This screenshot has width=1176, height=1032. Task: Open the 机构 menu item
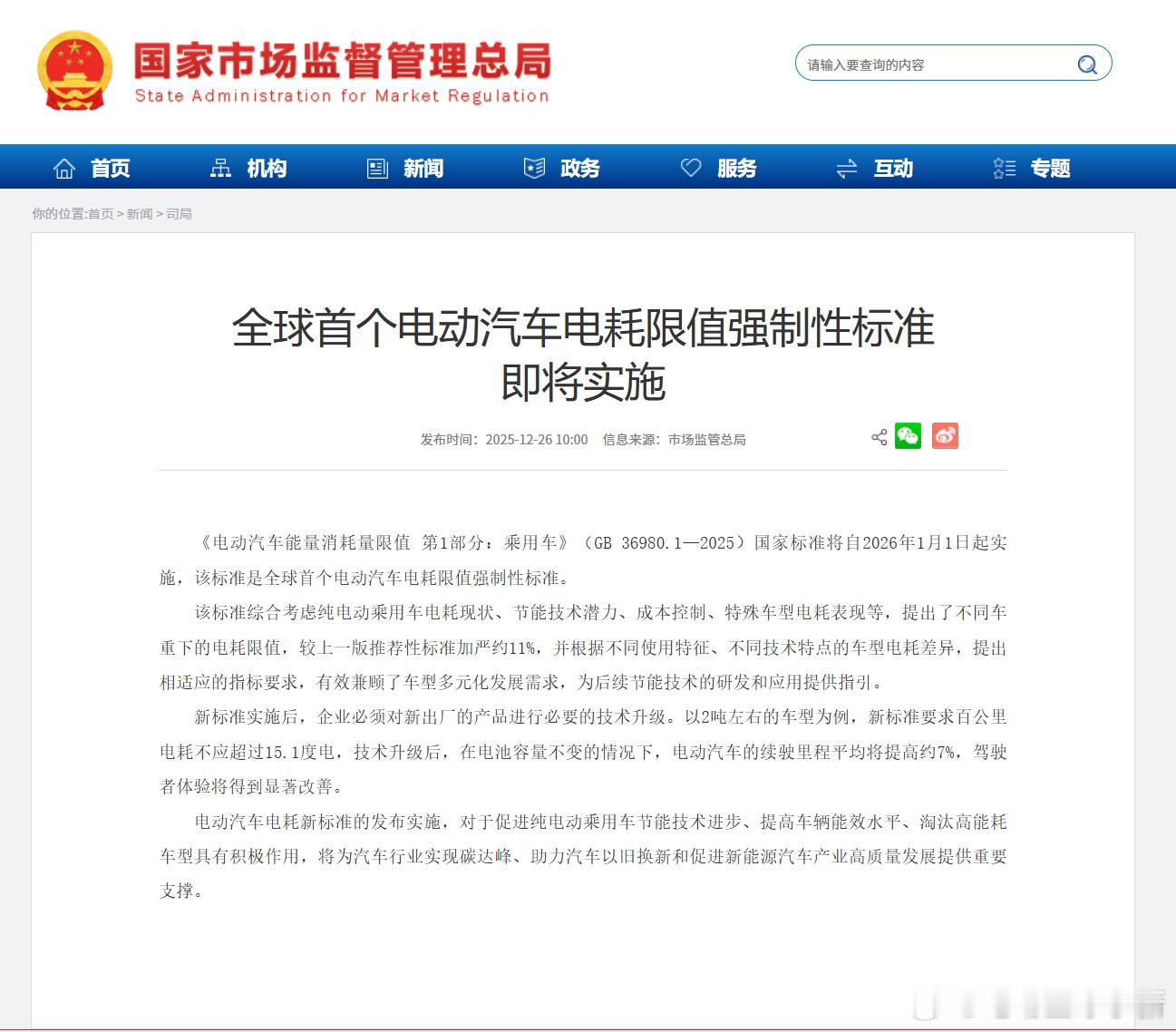267,168
